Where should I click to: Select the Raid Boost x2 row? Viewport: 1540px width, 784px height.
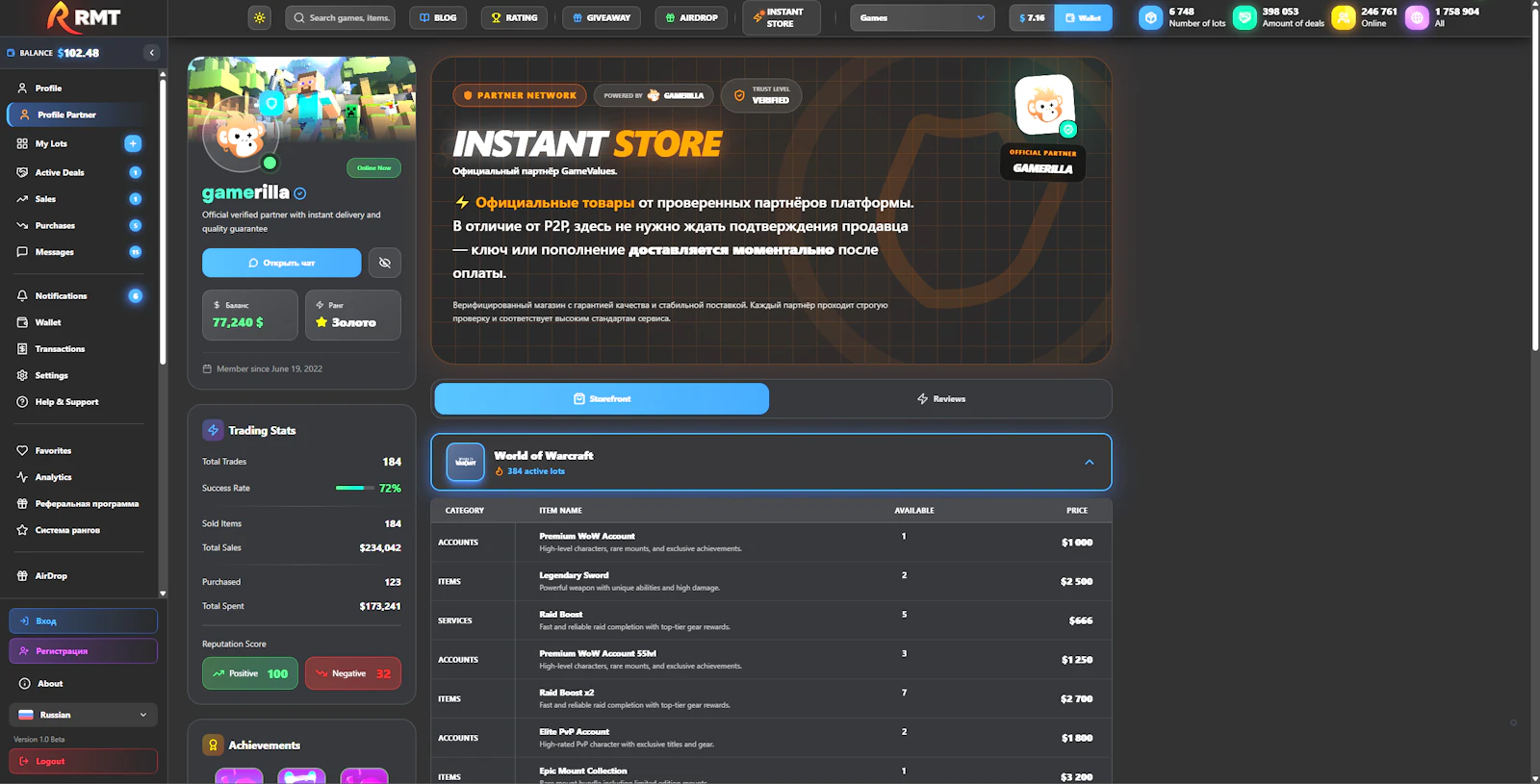point(771,699)
